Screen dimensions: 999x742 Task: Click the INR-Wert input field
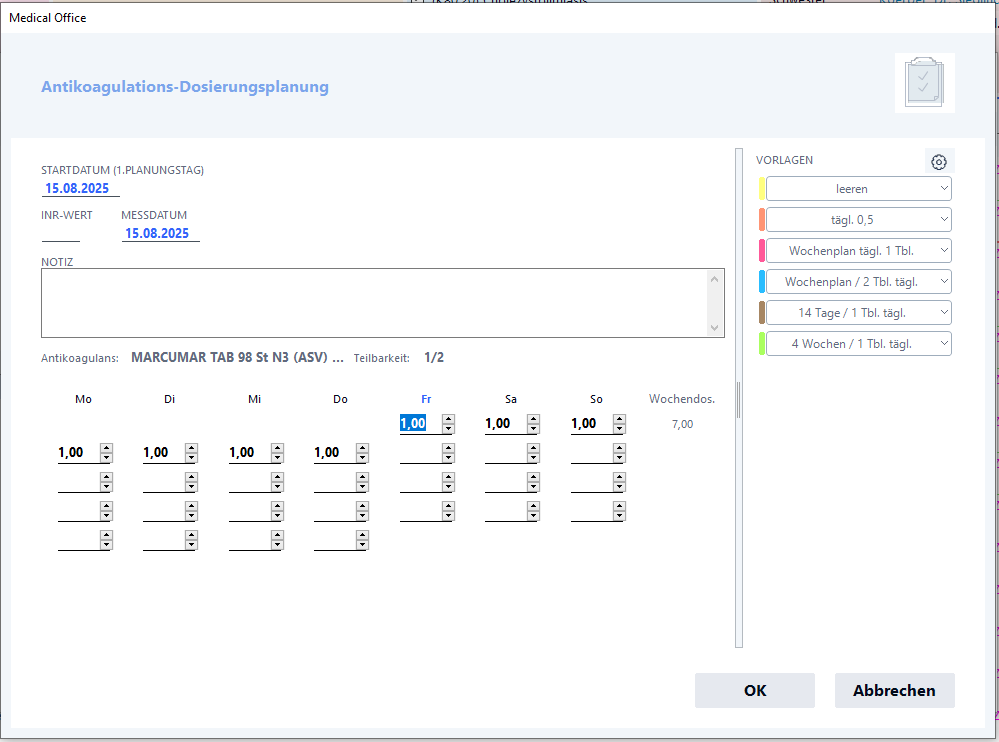pyautogui.click(x=60, y=233)
